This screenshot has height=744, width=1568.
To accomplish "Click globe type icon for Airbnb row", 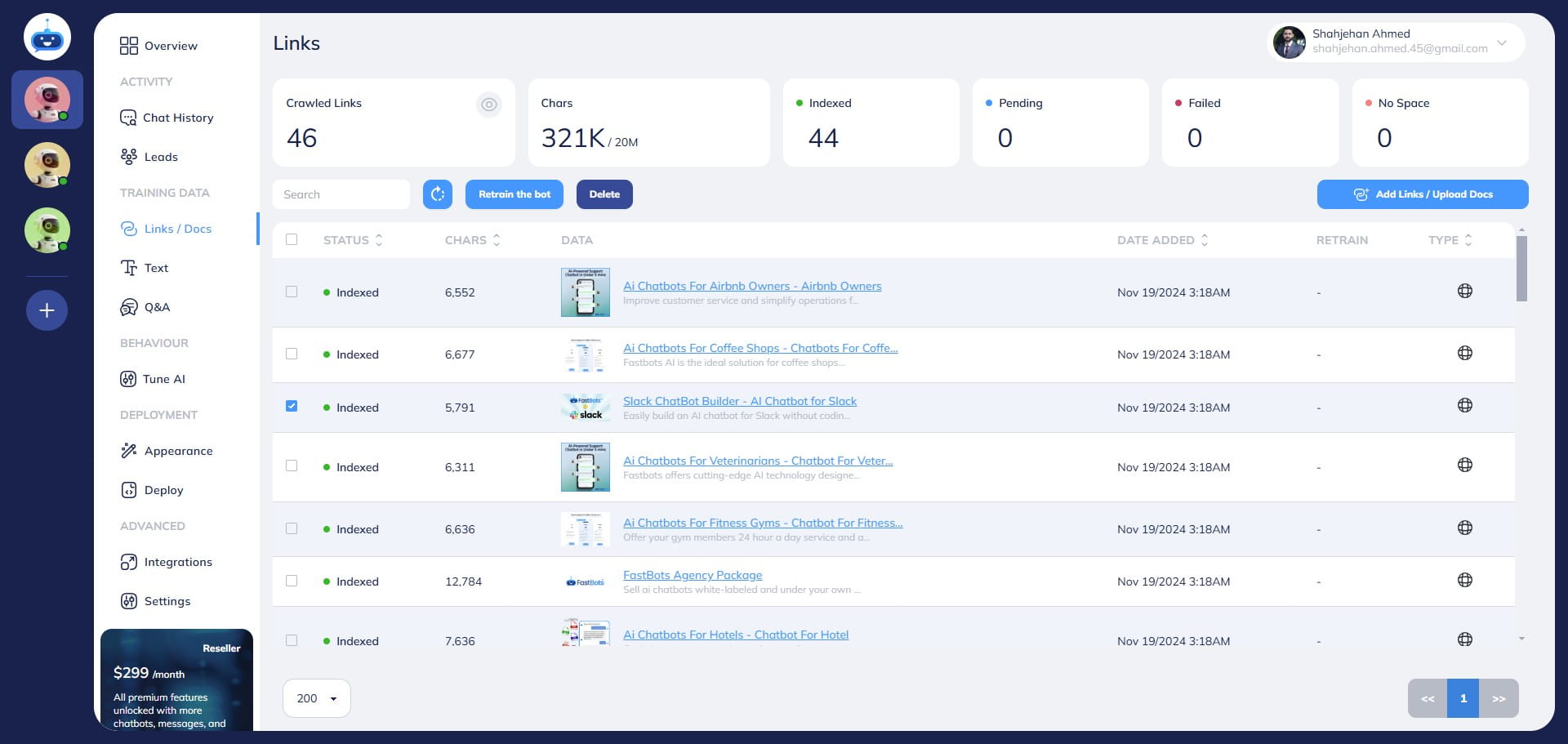I will coord(1464,292).
